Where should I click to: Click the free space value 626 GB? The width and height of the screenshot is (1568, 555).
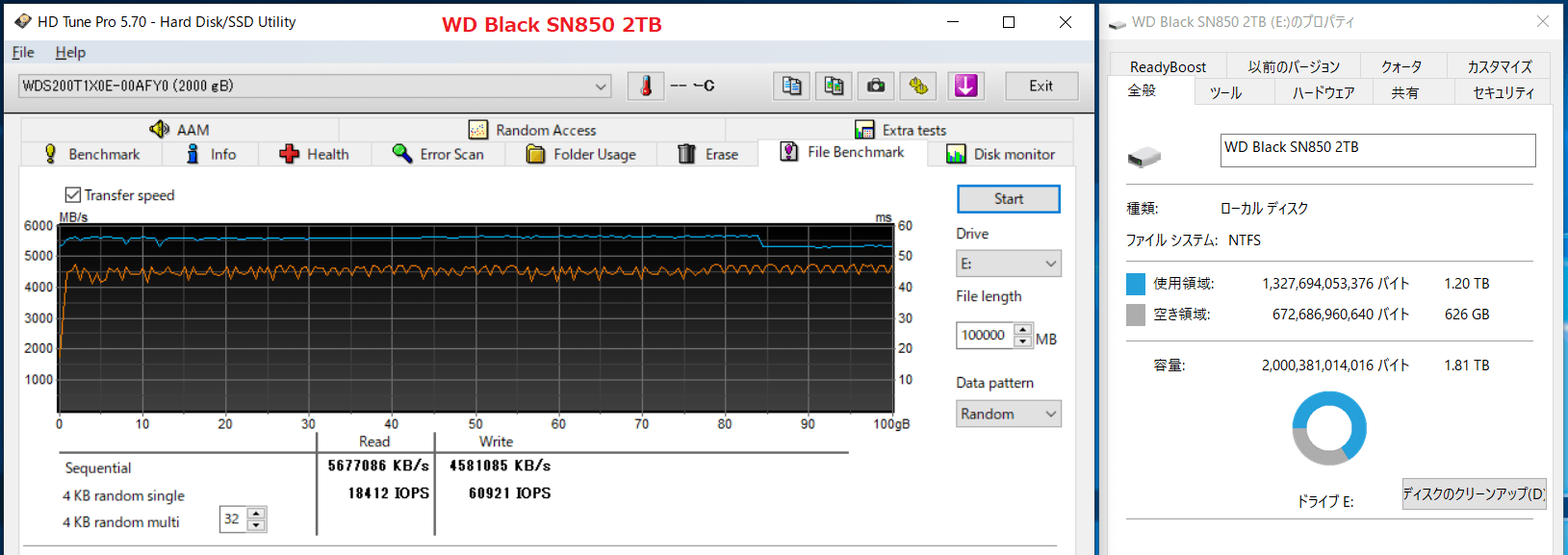1467,315
